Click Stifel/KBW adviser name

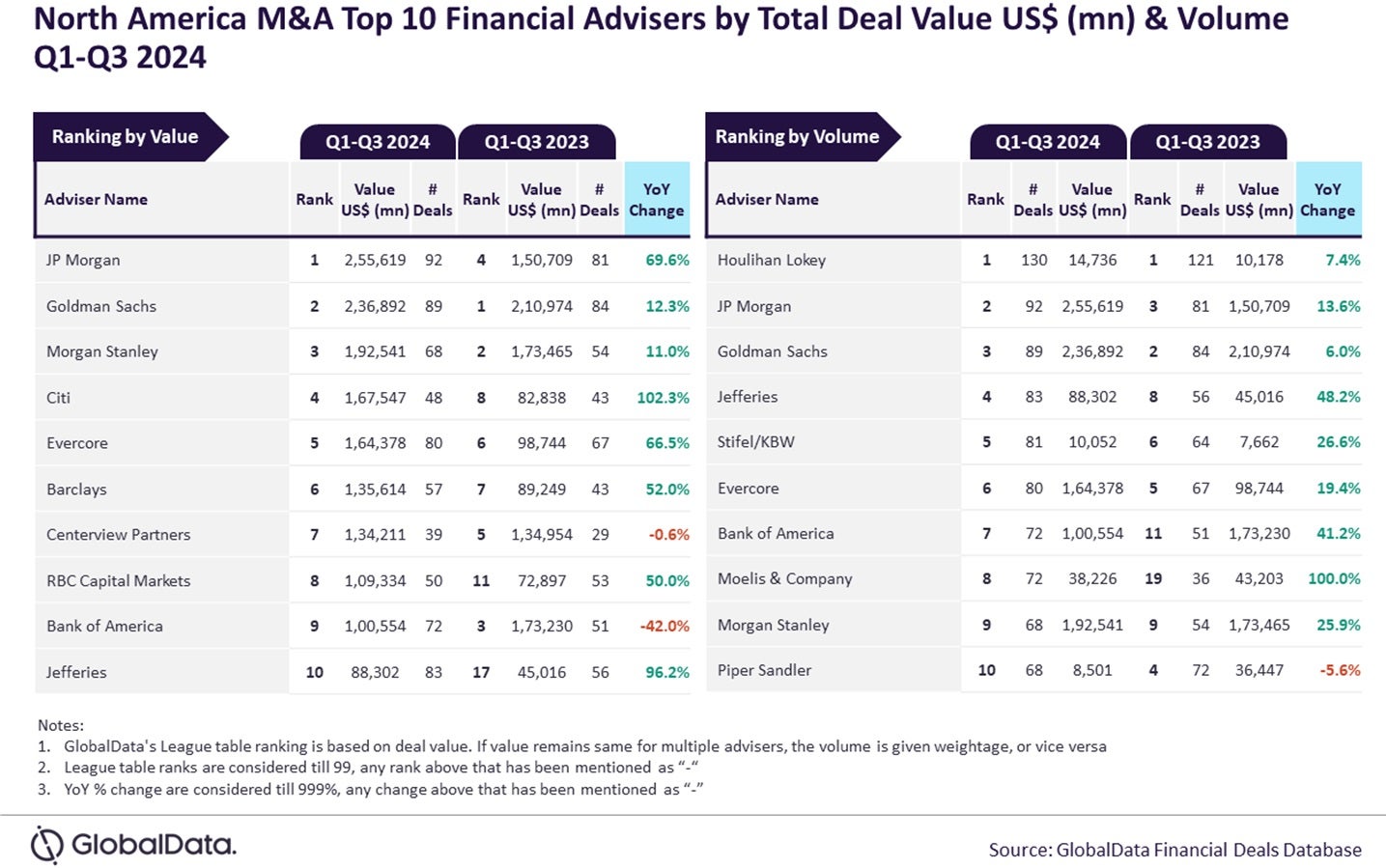(755, 442)
